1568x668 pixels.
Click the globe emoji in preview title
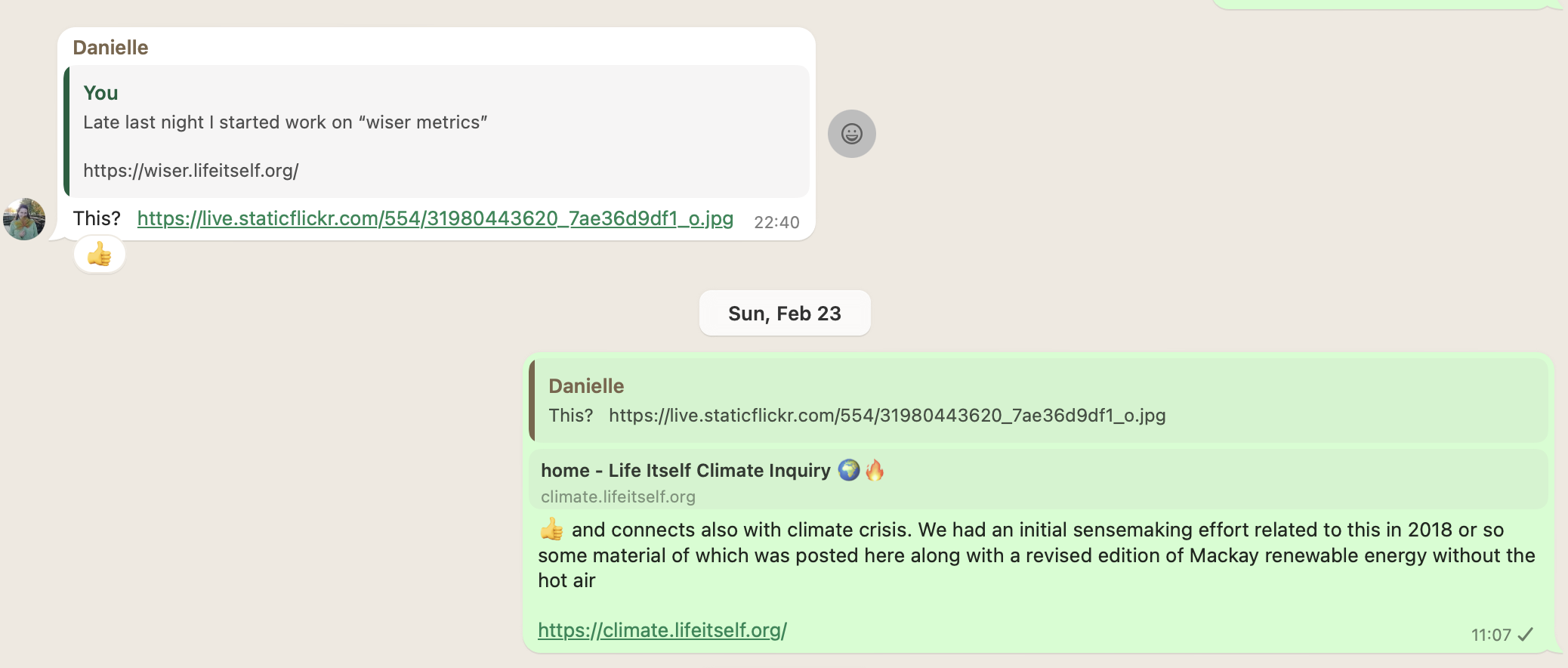(849, 470)
